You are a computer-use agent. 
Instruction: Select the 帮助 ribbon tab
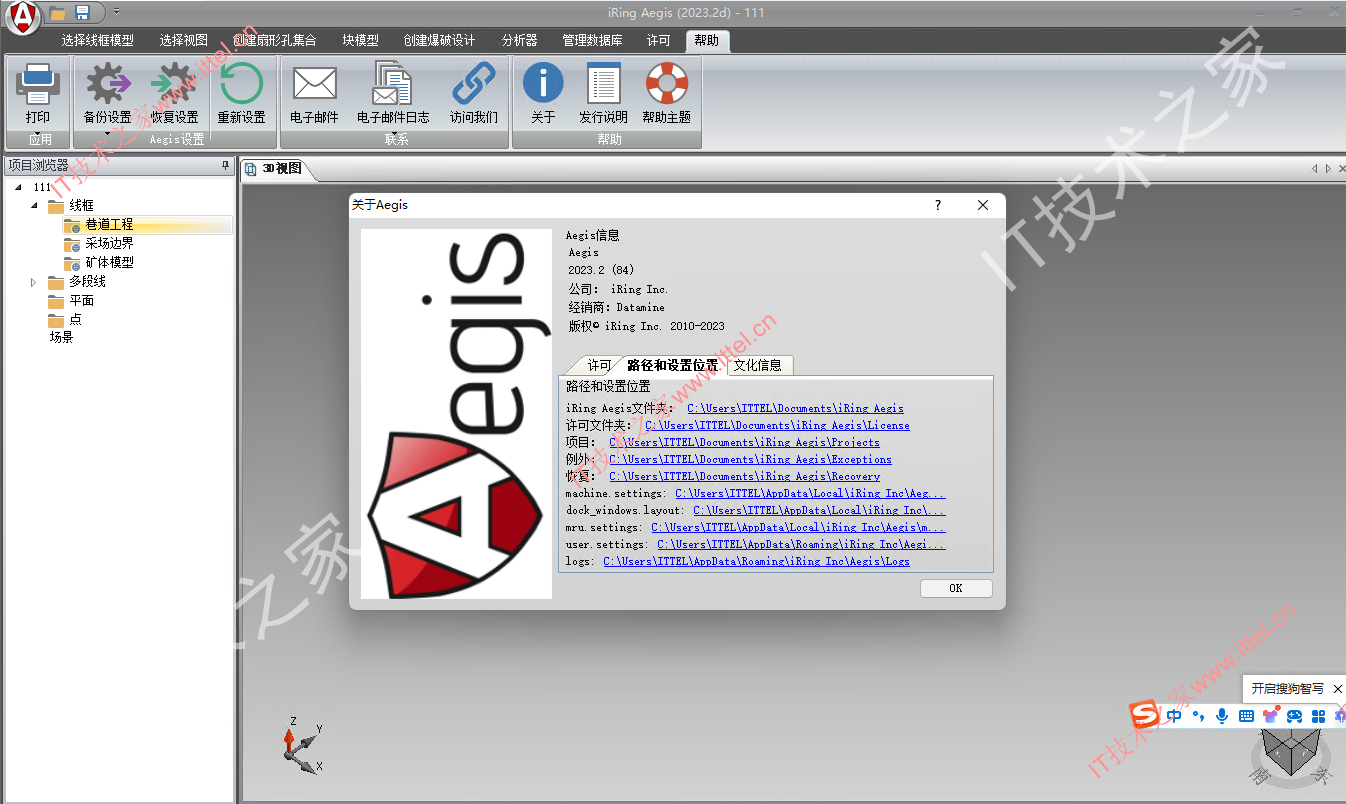[706, 41]
